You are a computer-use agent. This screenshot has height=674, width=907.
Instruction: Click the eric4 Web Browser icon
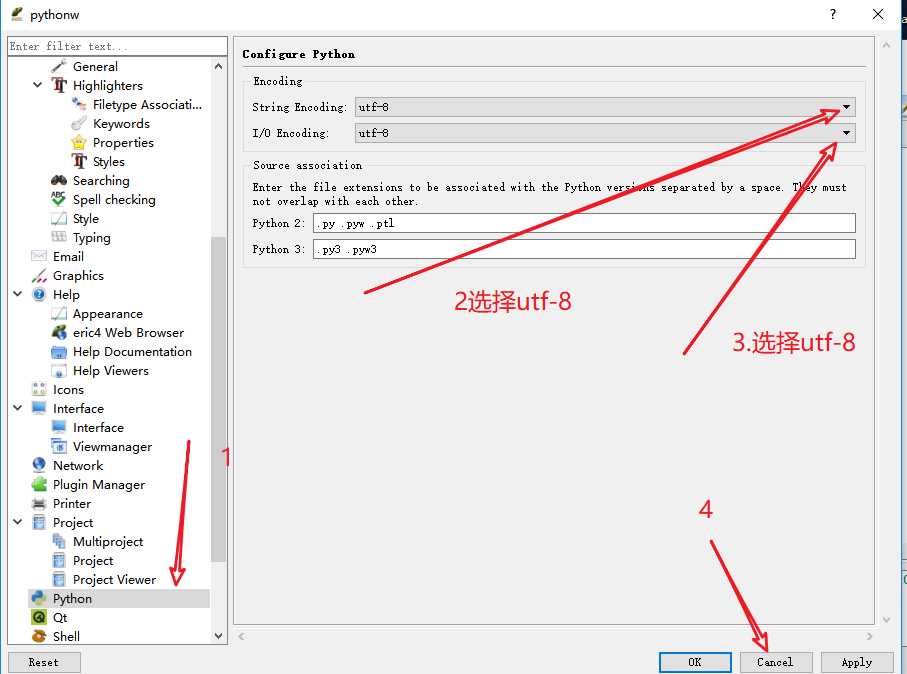tap(59, 333)
